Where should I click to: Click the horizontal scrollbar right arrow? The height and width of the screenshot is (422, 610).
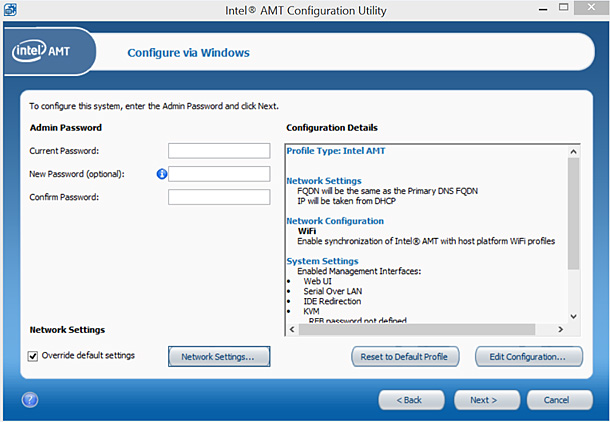[x=561, y=329]
